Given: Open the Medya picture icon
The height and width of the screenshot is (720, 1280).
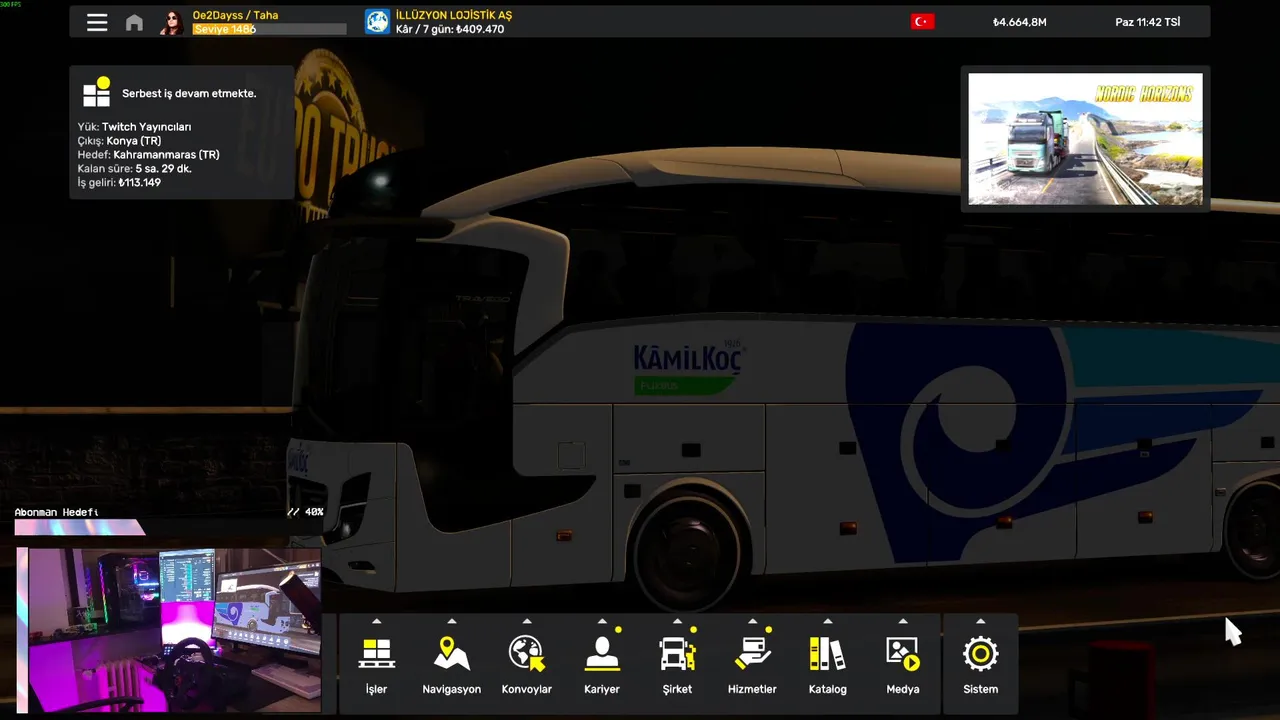Looking at the screenshot, I should point(903,655).
